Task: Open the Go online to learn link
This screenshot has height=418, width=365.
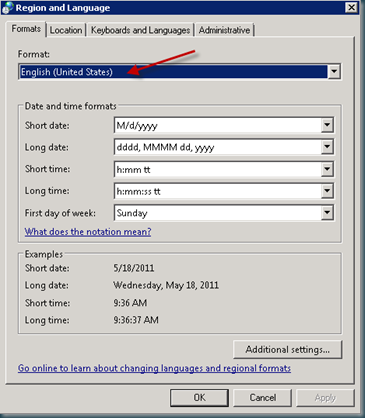Action: pos(154,368)
